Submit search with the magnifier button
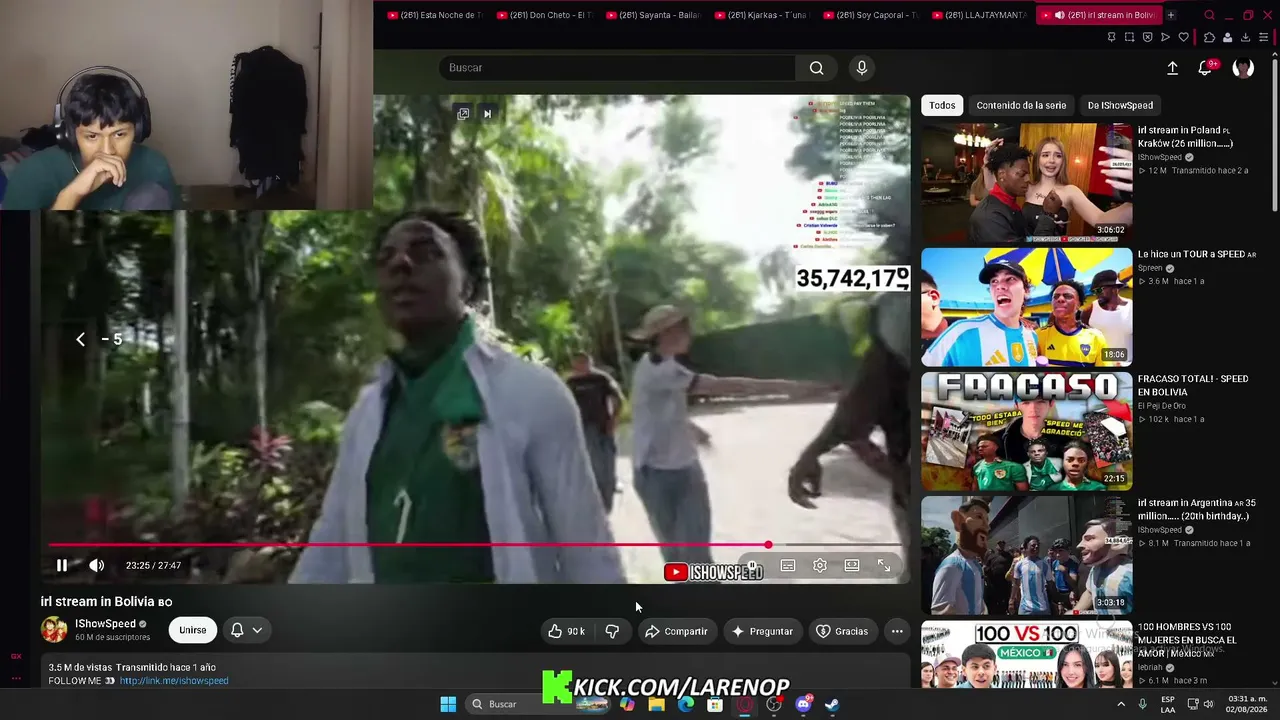 [817, 67]
